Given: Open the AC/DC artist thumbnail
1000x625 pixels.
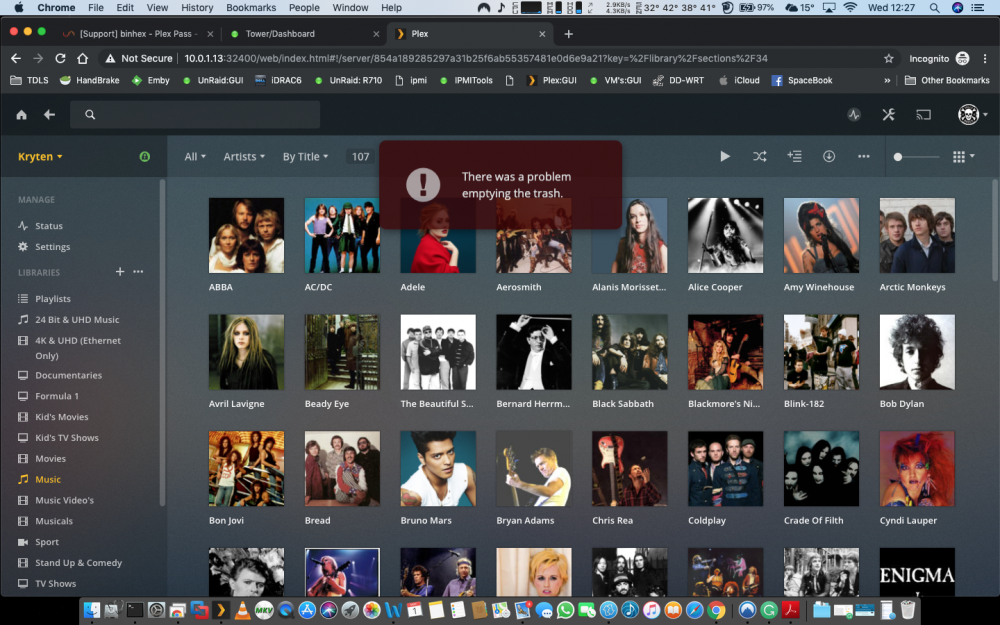Looking at the screenshot, I should point(342,235).
